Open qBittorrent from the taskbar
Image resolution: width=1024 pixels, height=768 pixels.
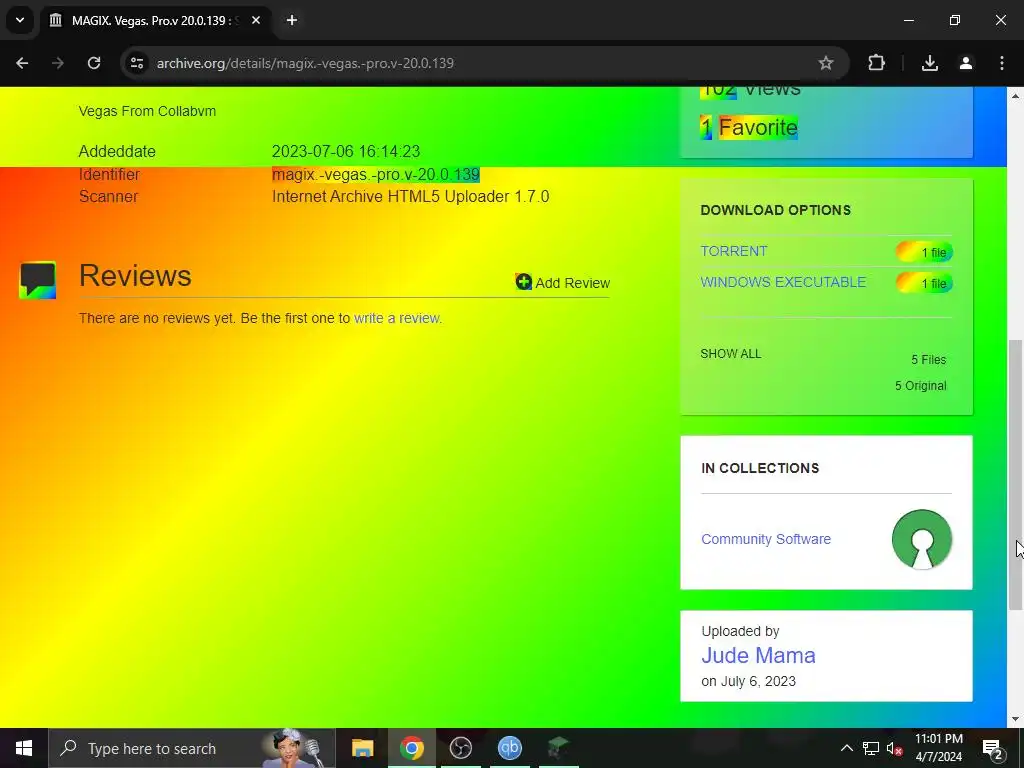tap(509, 748)
